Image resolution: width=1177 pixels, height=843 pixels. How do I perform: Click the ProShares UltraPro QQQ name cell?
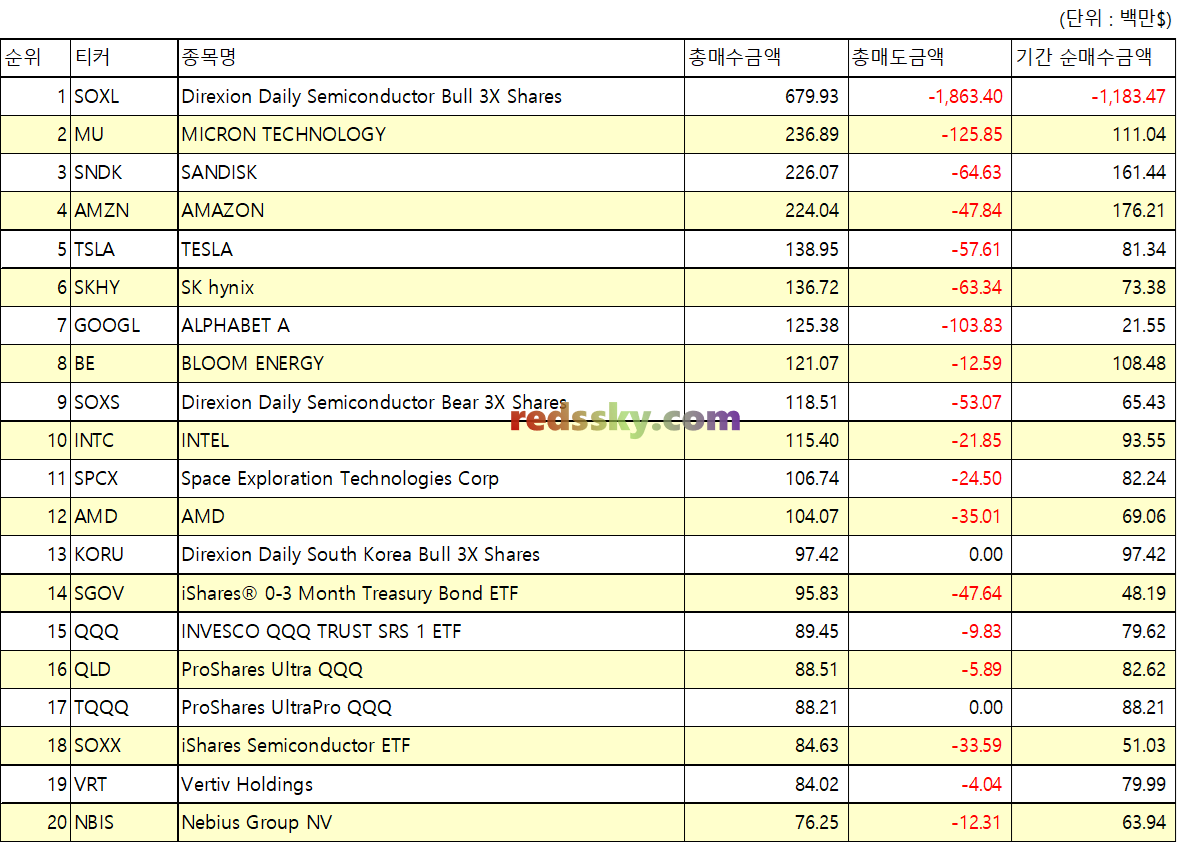click(431, 708)
